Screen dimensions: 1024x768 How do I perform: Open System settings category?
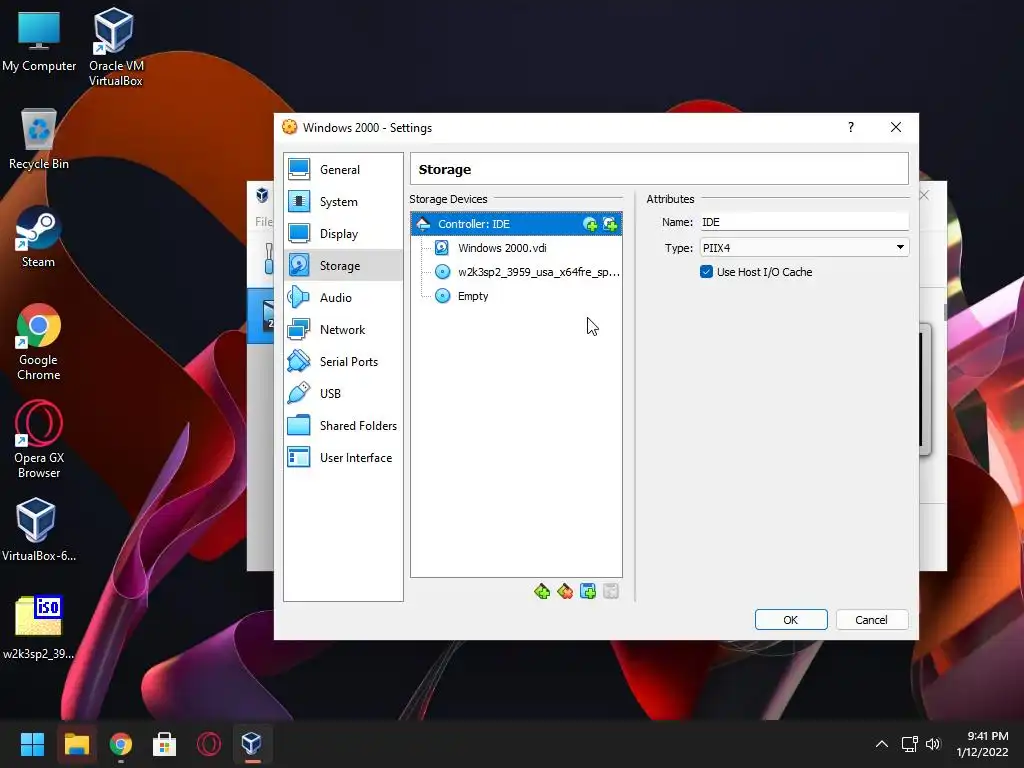(344, 202)
